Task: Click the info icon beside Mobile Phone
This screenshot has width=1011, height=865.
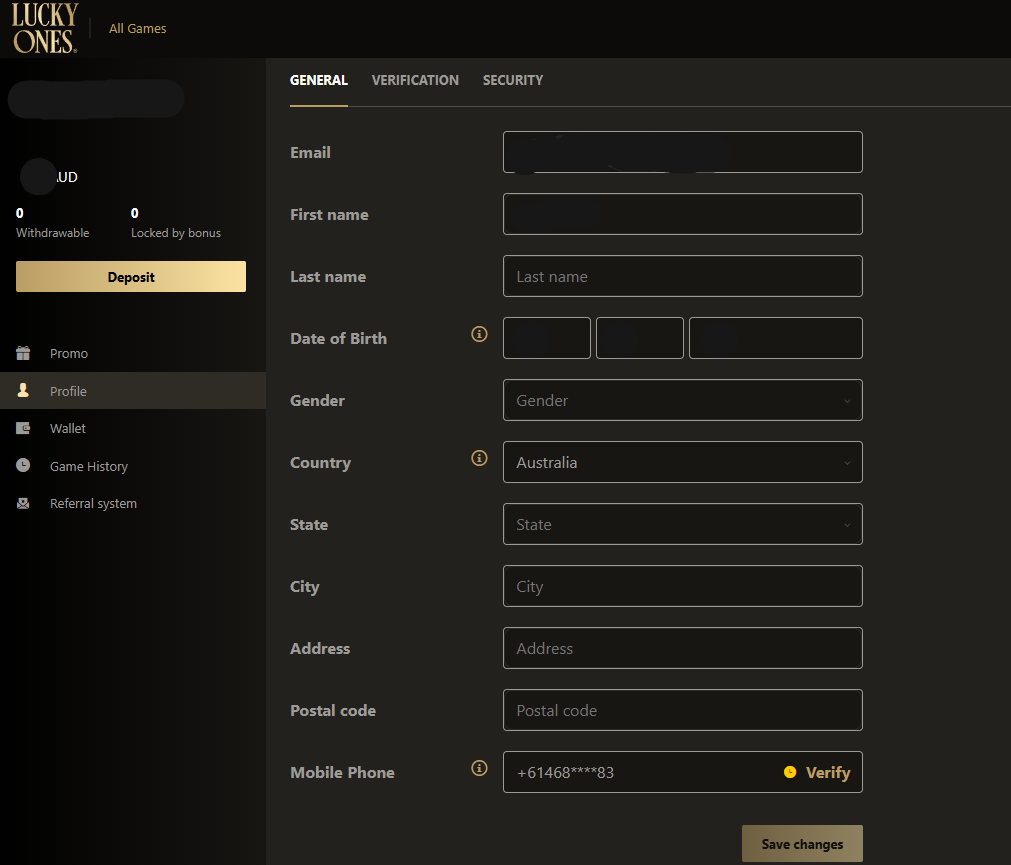Action: point(479,768)
